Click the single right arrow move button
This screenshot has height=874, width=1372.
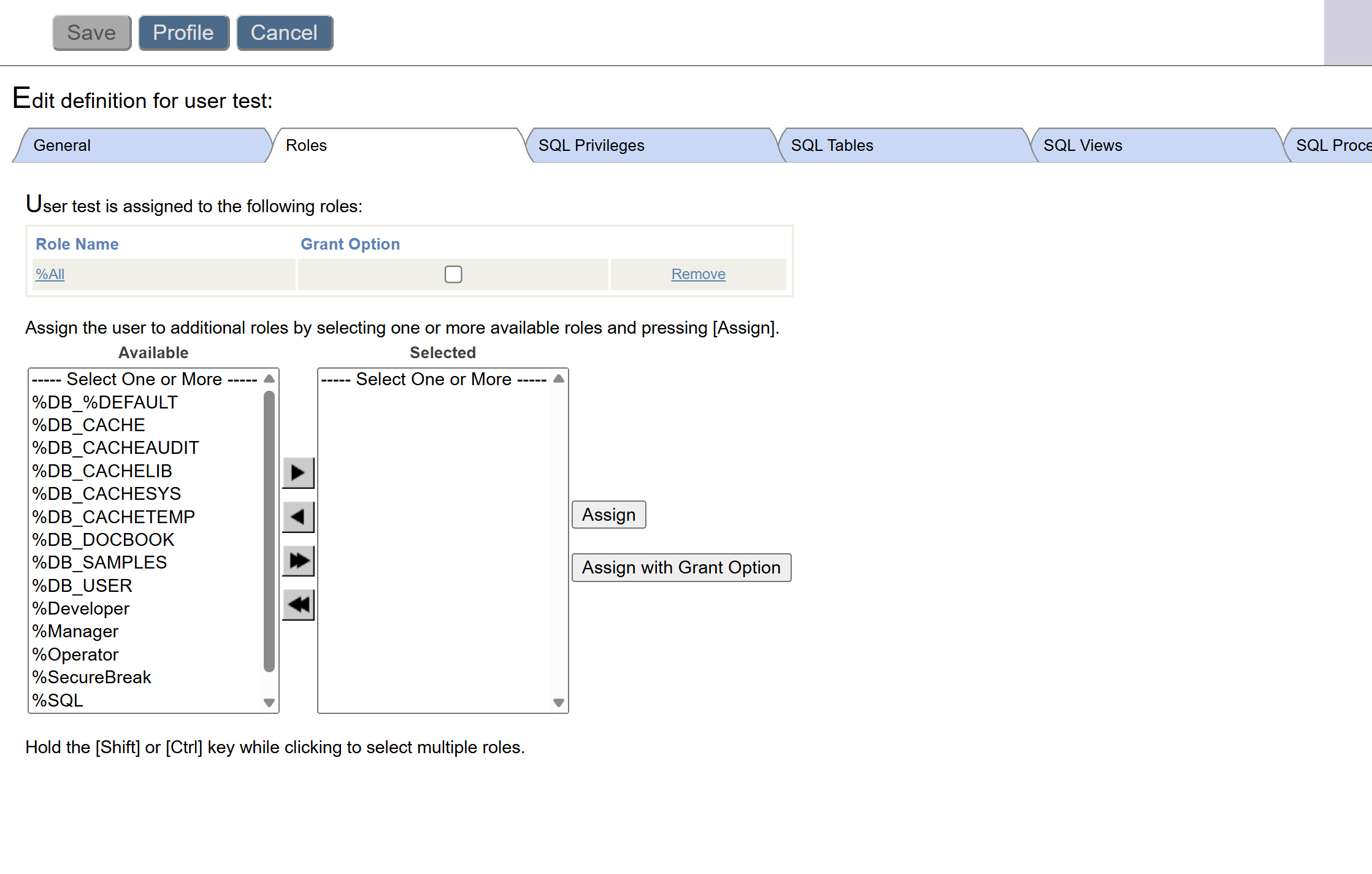tap(298, 472)
